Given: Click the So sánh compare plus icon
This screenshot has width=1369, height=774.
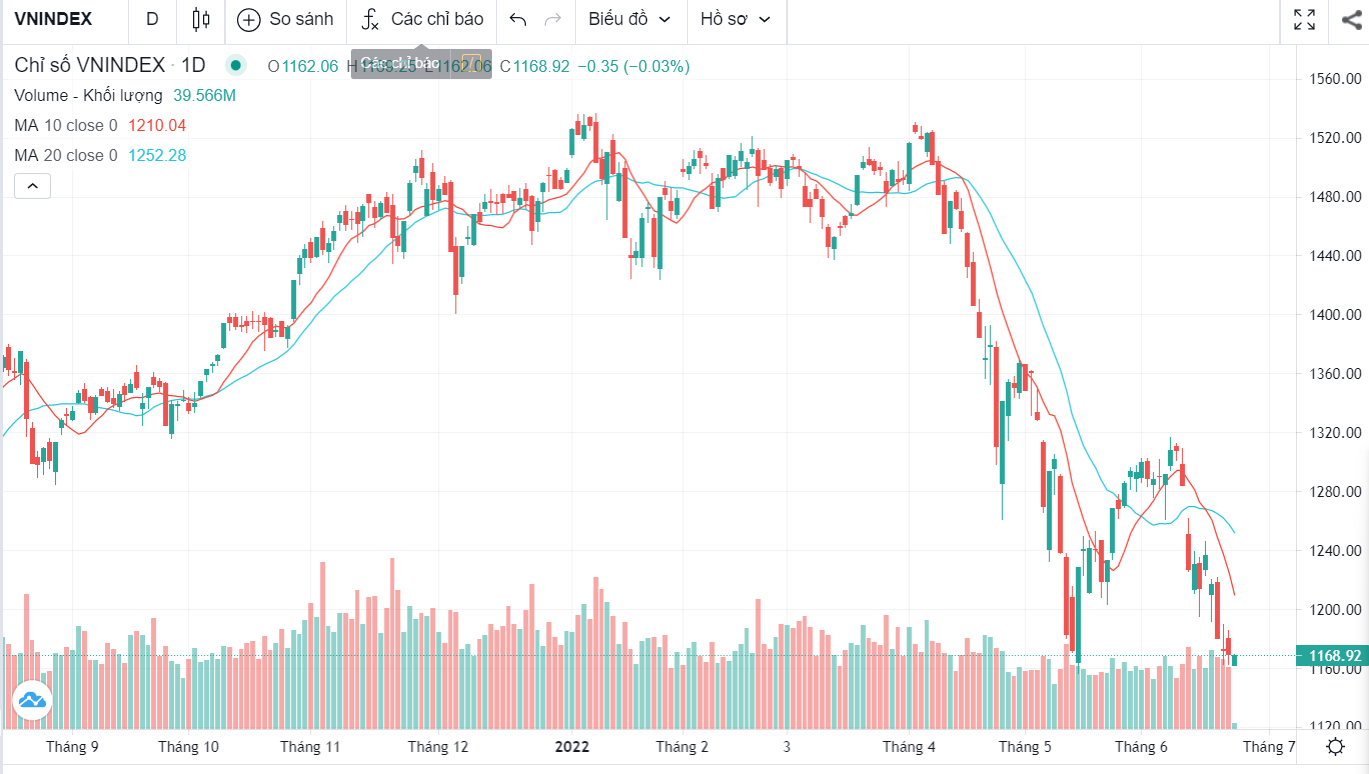Looking at the screenshot, I should (x=249, y=19).
